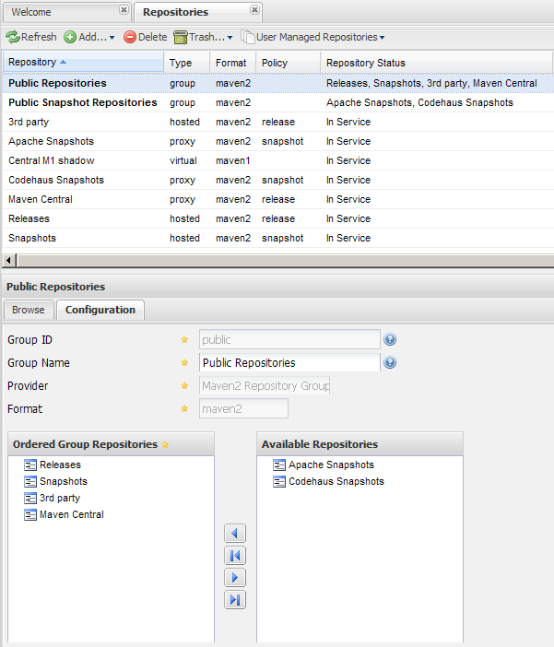Click the help icon beside Group ID
This screenshot has width=554, height=647.
click(390, 340)
